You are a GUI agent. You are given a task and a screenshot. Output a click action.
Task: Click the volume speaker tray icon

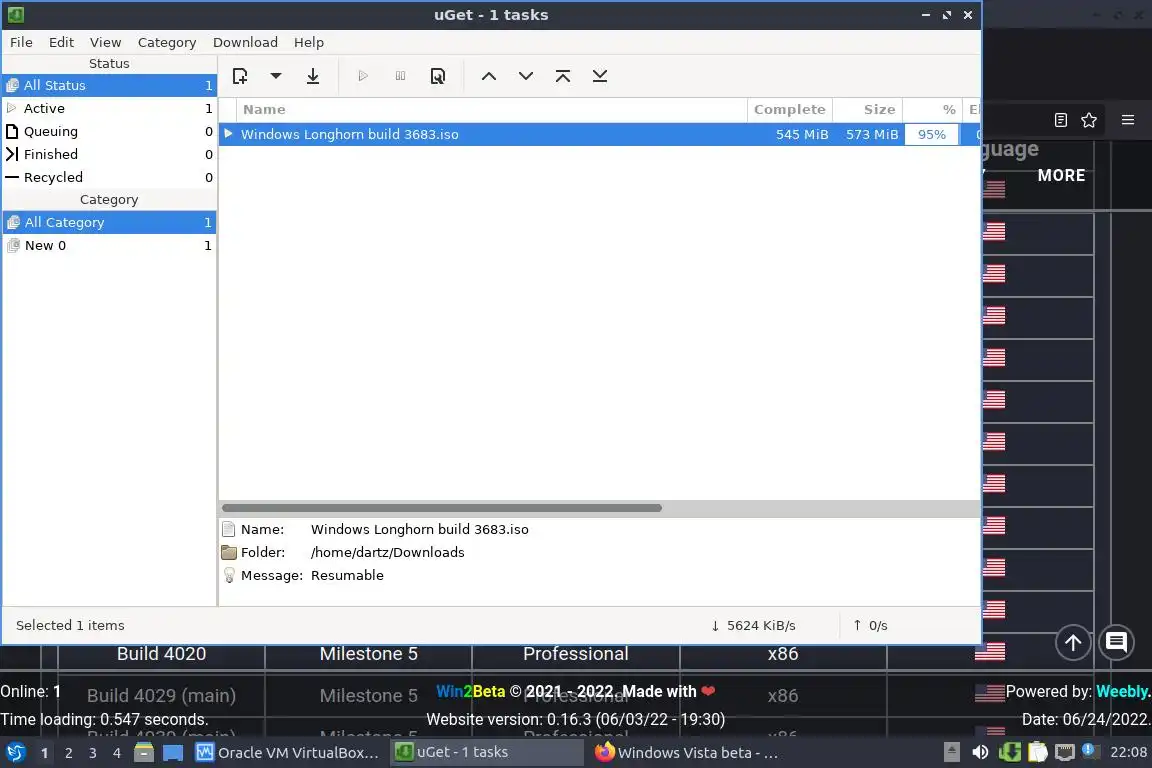click(x=980, y=753)
